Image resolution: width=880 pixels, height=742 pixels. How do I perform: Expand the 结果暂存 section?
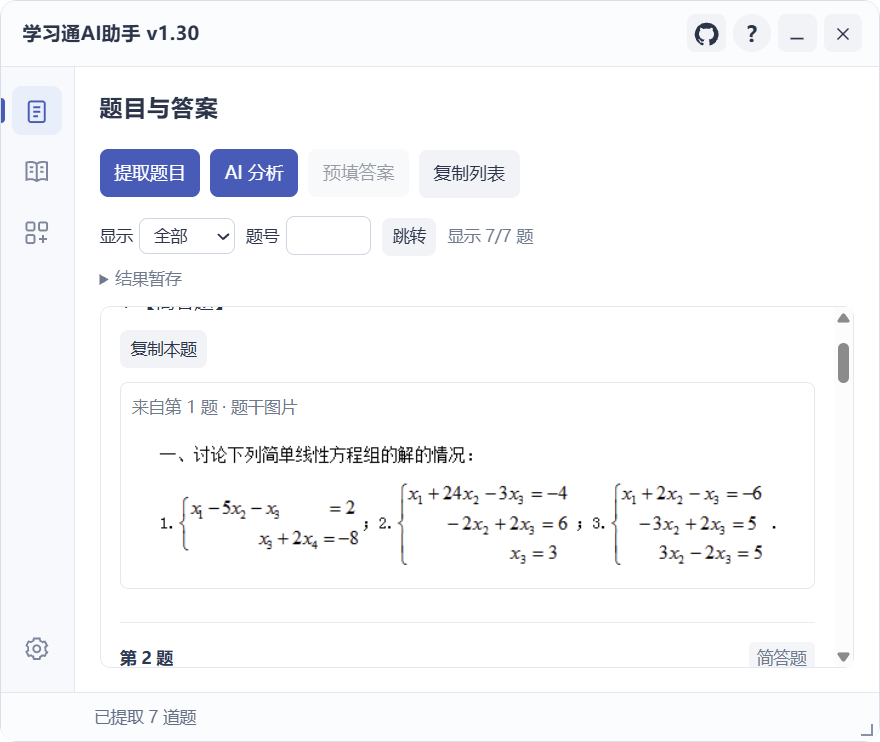click(141, 278)
